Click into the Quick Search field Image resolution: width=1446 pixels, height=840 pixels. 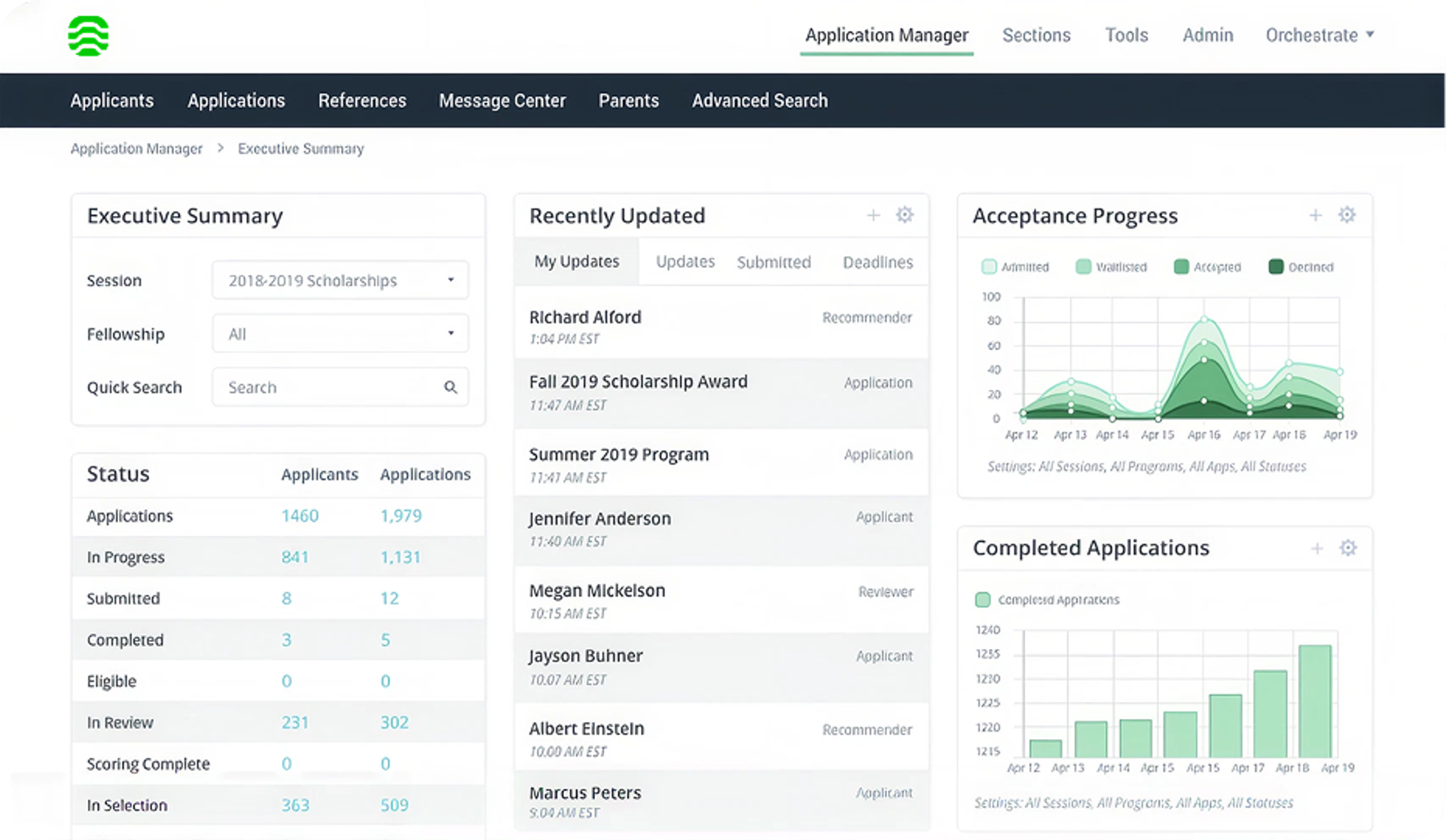tap(340, 388)
